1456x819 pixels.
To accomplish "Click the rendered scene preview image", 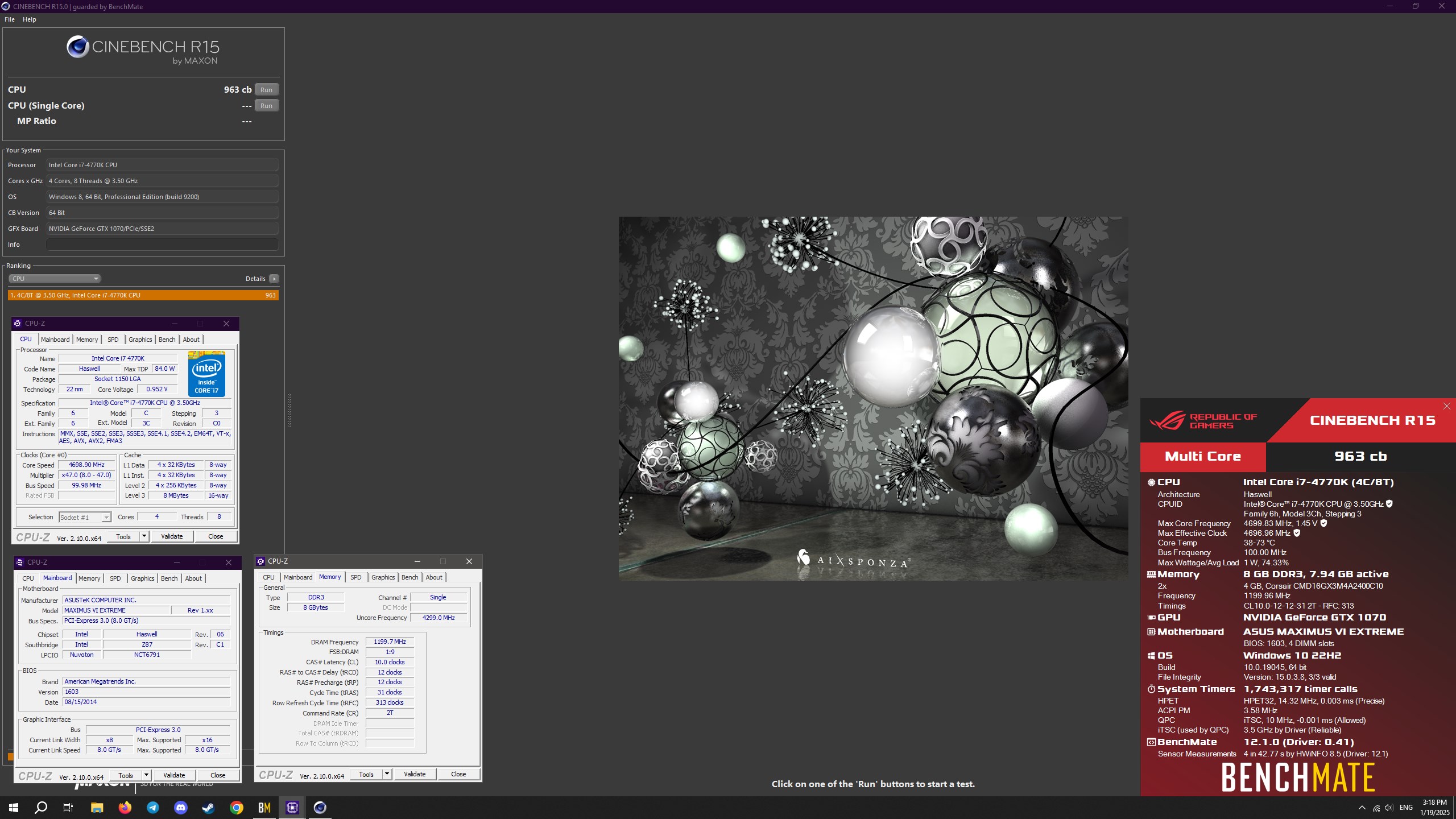I will point(873,398).
